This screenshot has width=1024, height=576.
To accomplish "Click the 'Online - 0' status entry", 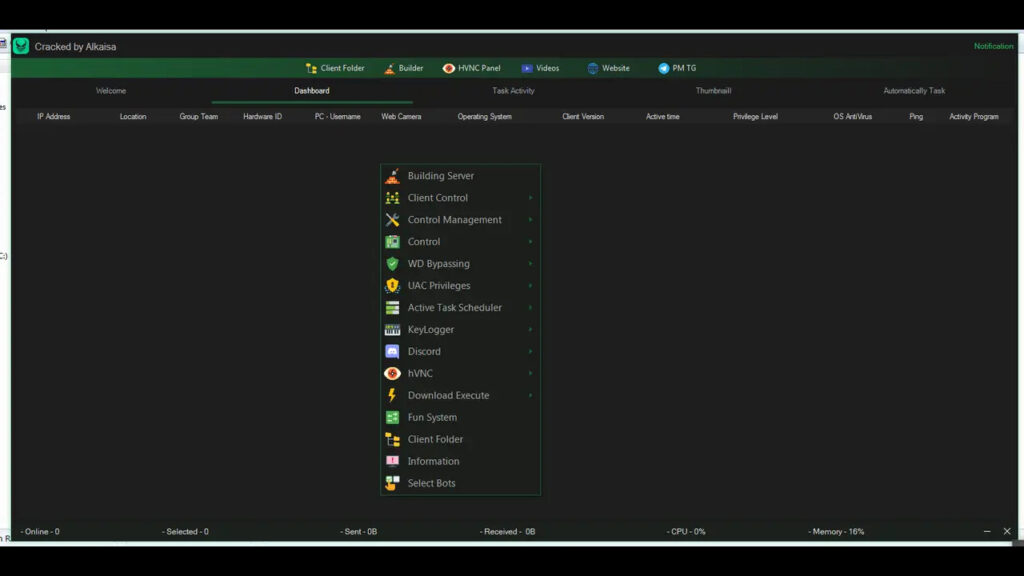I will [x=40, y=532].
